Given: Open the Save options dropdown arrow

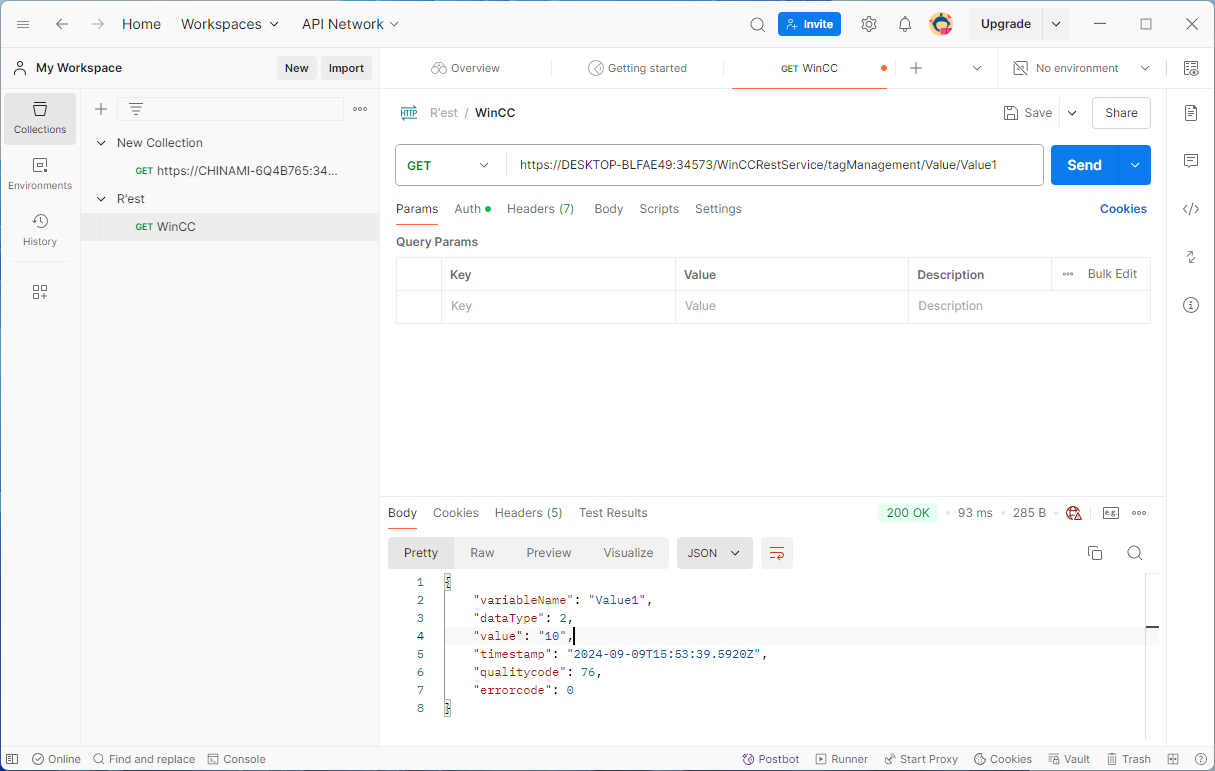Looking at the screenshot, I should click(x=1072, y=113).
